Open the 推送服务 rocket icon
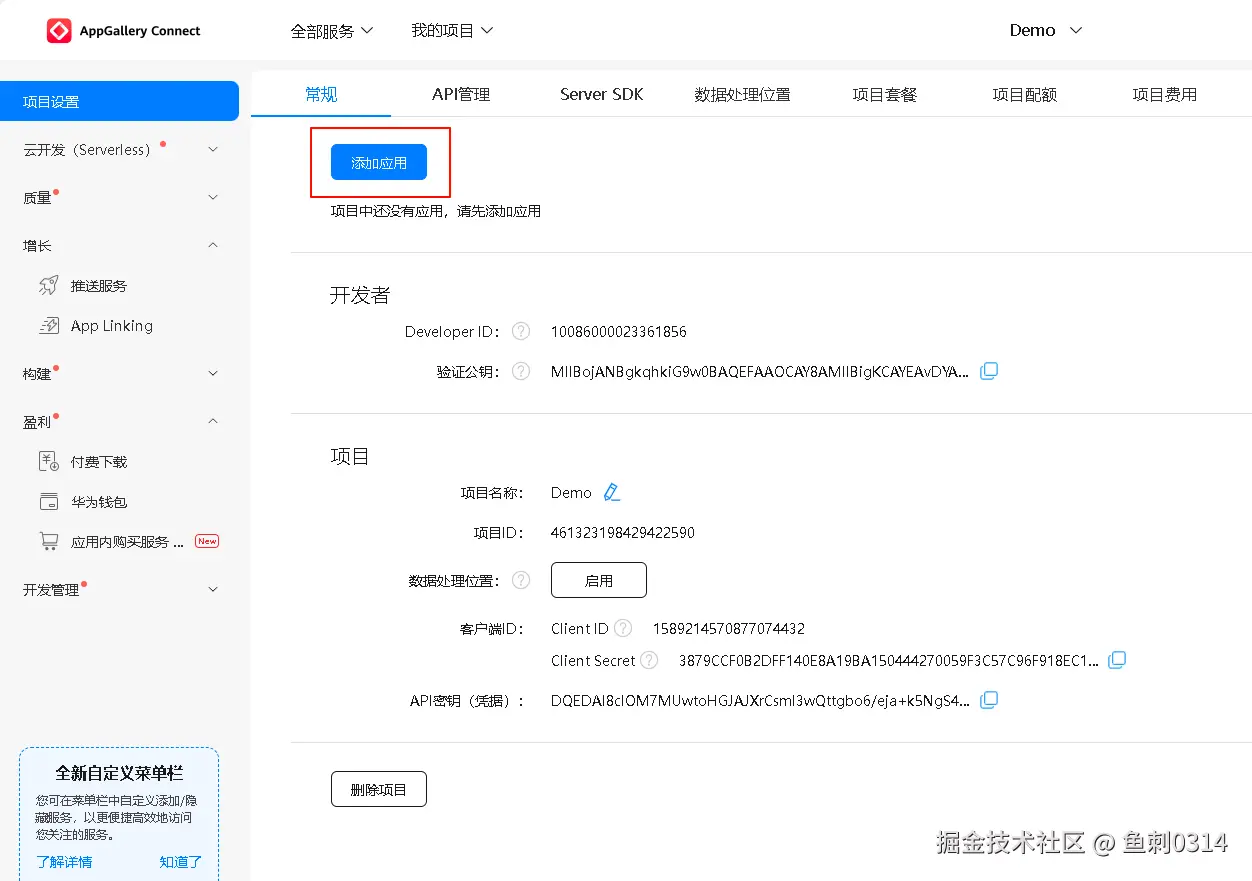The width and height of the screenshot is (1252, 881). [x=48, y=286]
